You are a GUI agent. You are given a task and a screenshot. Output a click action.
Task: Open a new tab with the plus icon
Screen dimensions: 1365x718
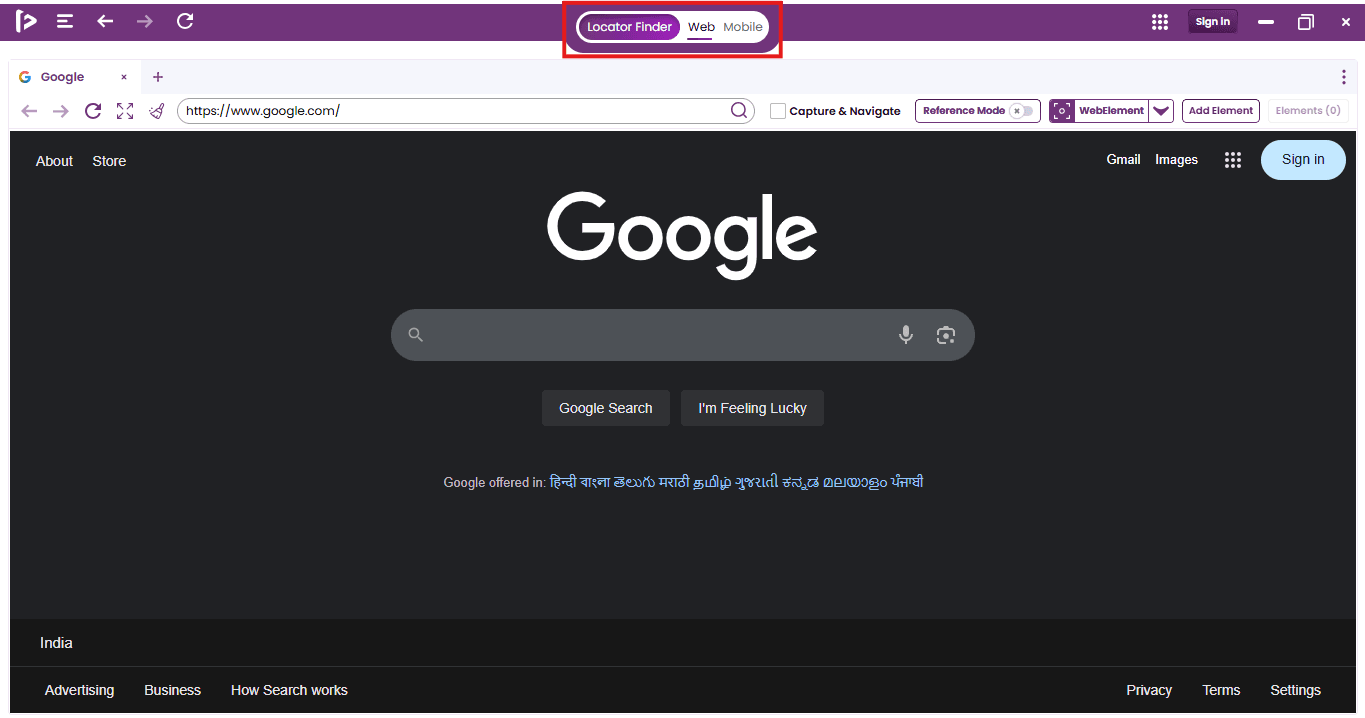click(x=158, y=77)
